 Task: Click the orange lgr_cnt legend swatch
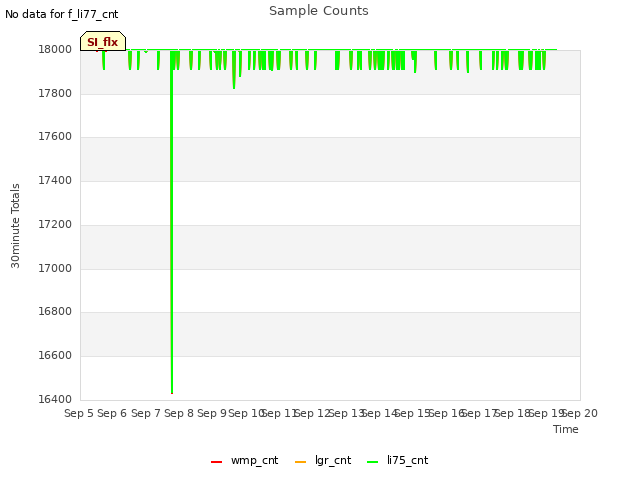point(300,462)
